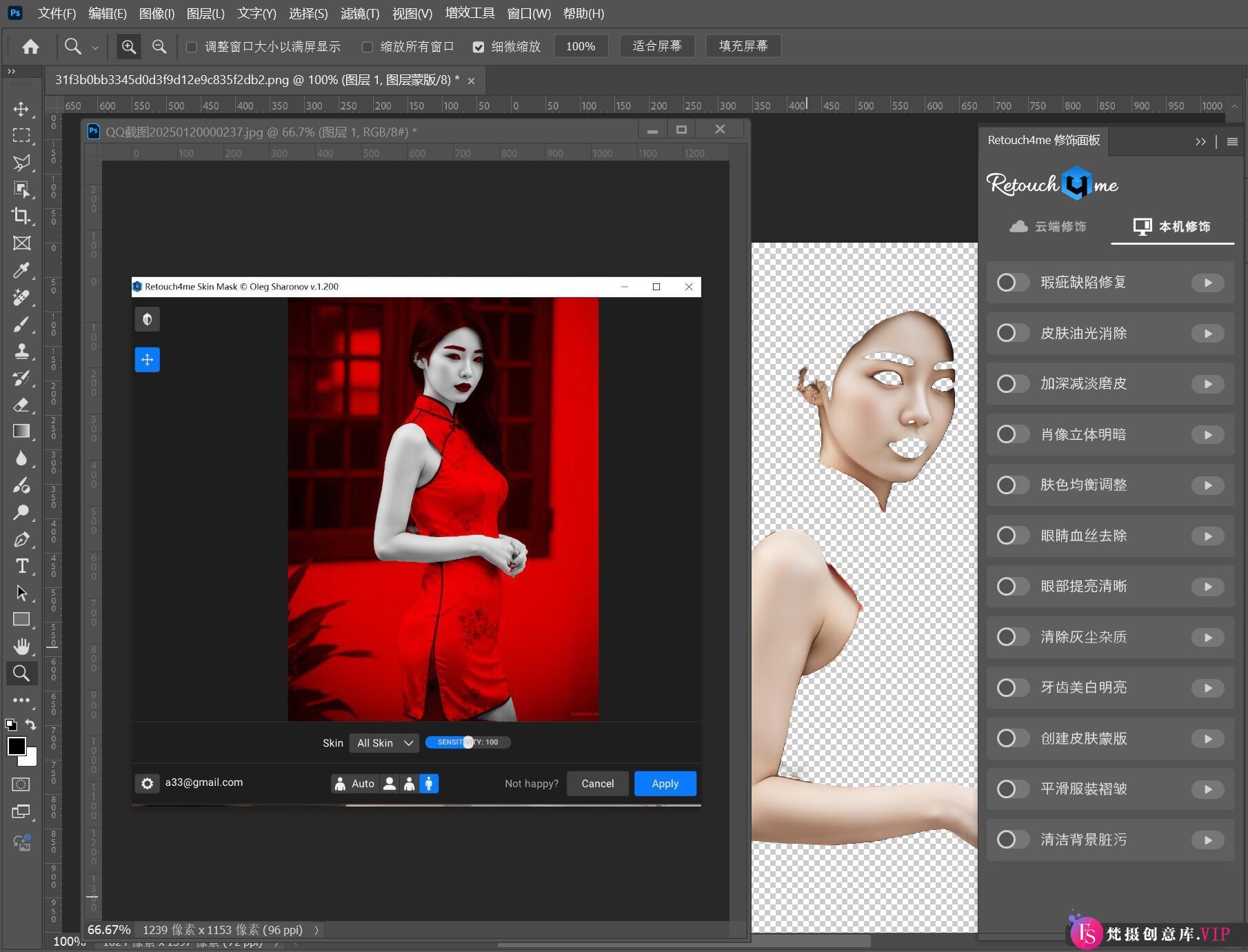This screenshot has width=1248, height=952.
Task: Enable 调整窗口大小以满屏显示 option
Action: point(192,46)
